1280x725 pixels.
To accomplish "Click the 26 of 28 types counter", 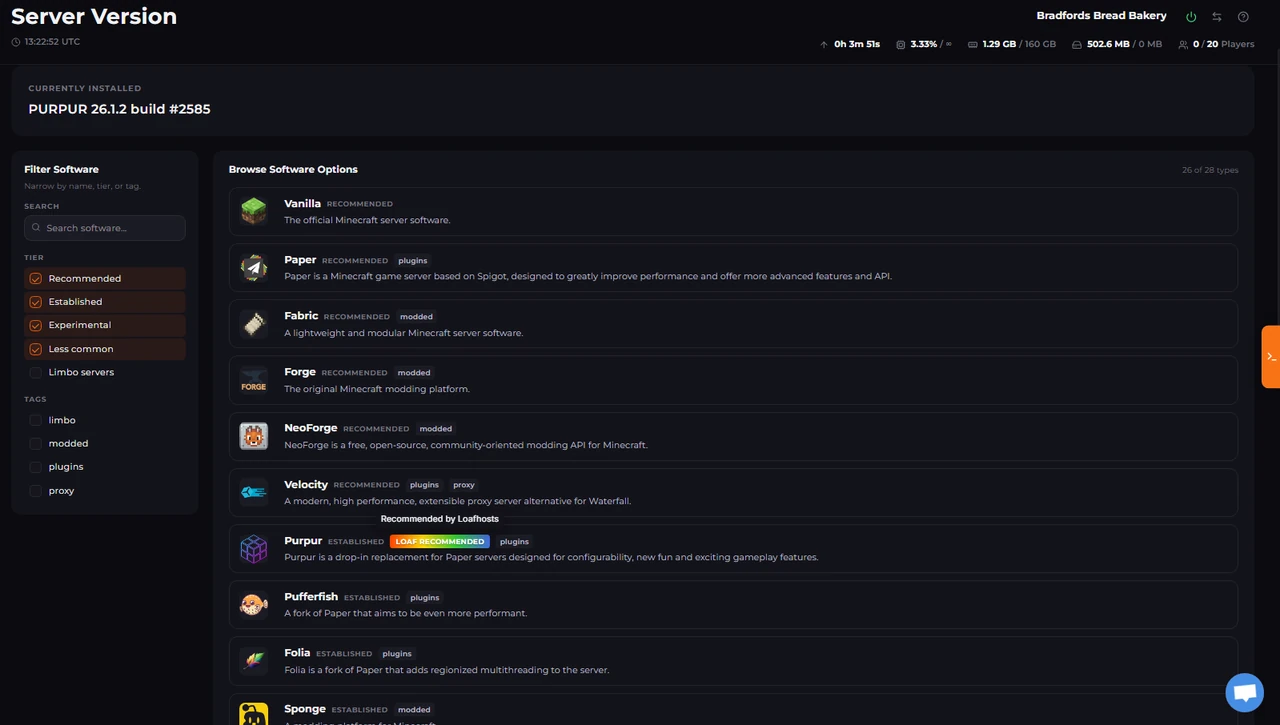I will [x=1210, y=170].
